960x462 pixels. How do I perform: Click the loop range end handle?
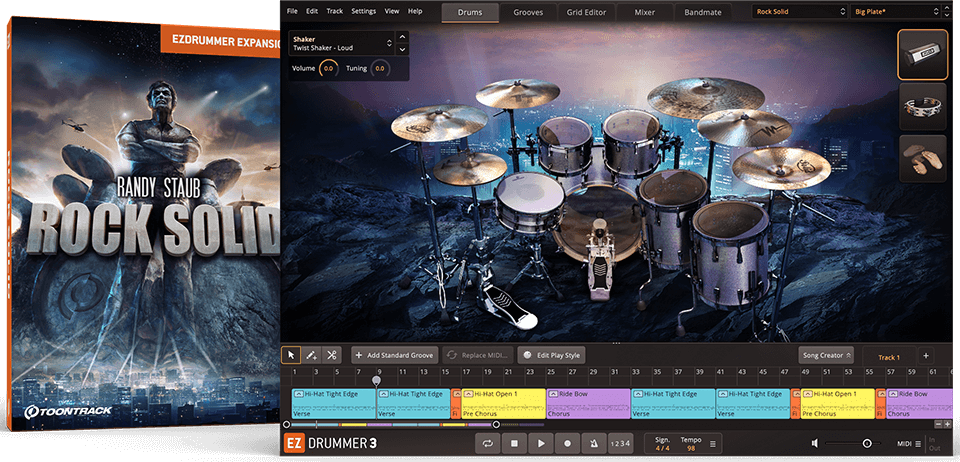point(497,424)
